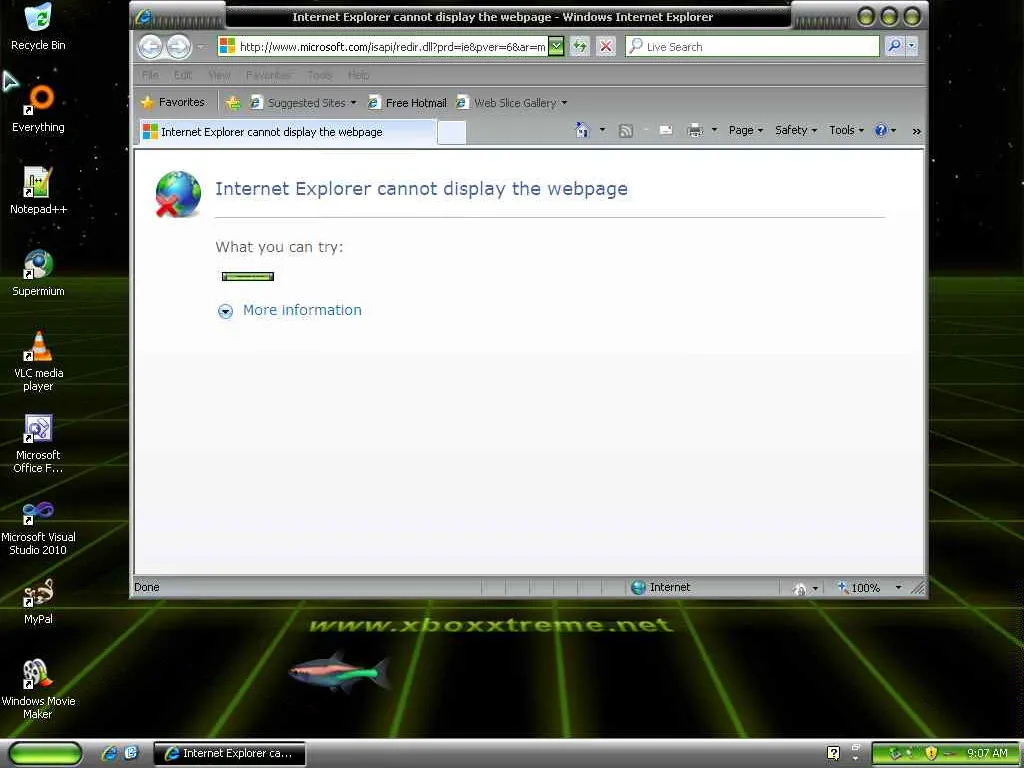The height and width of the screenshot is (768, 1024).
Task: Select the Microsoft Visual Studio 2010 icon
Action: [38, 526]
